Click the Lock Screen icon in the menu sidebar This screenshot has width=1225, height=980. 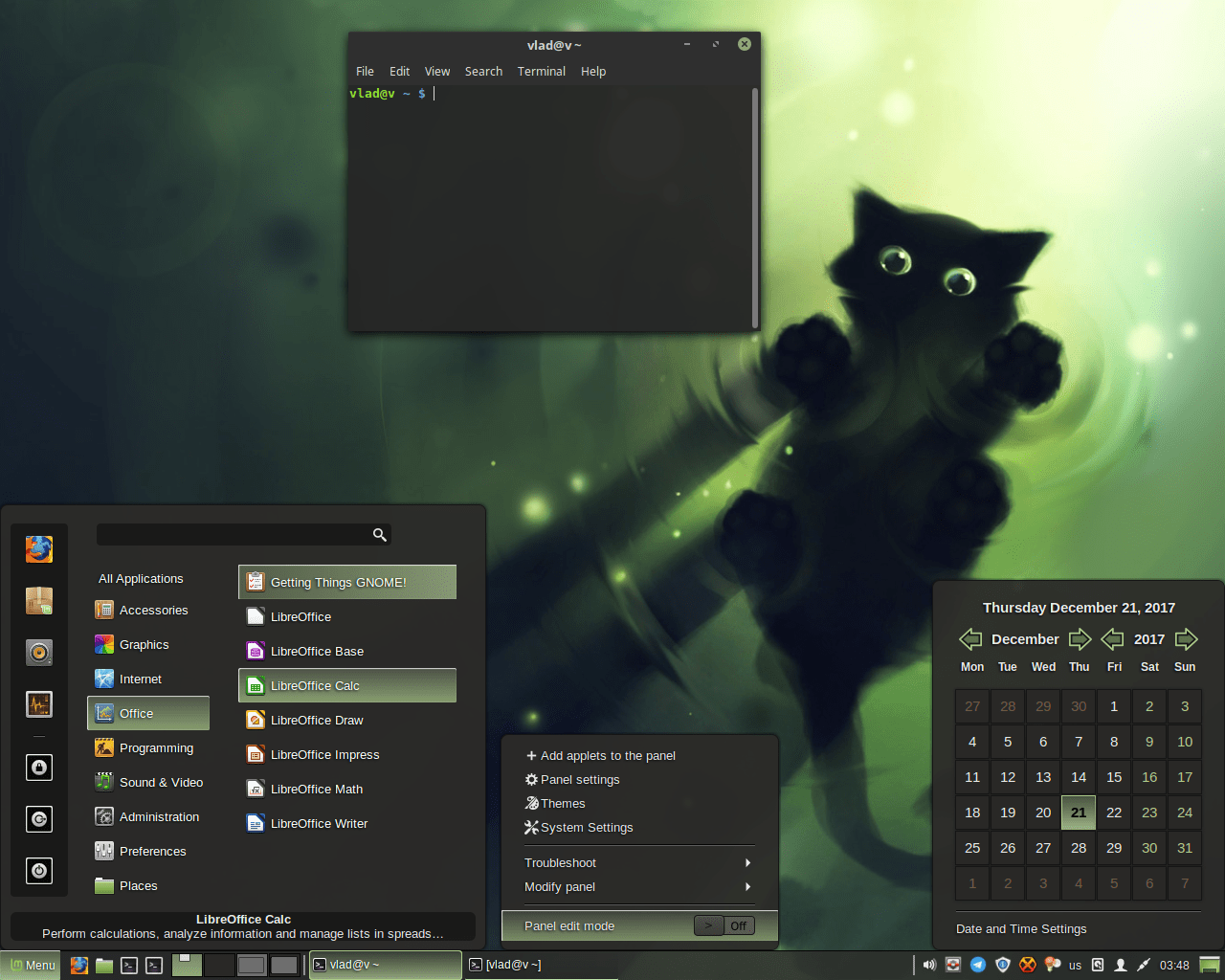pos(39,768)
